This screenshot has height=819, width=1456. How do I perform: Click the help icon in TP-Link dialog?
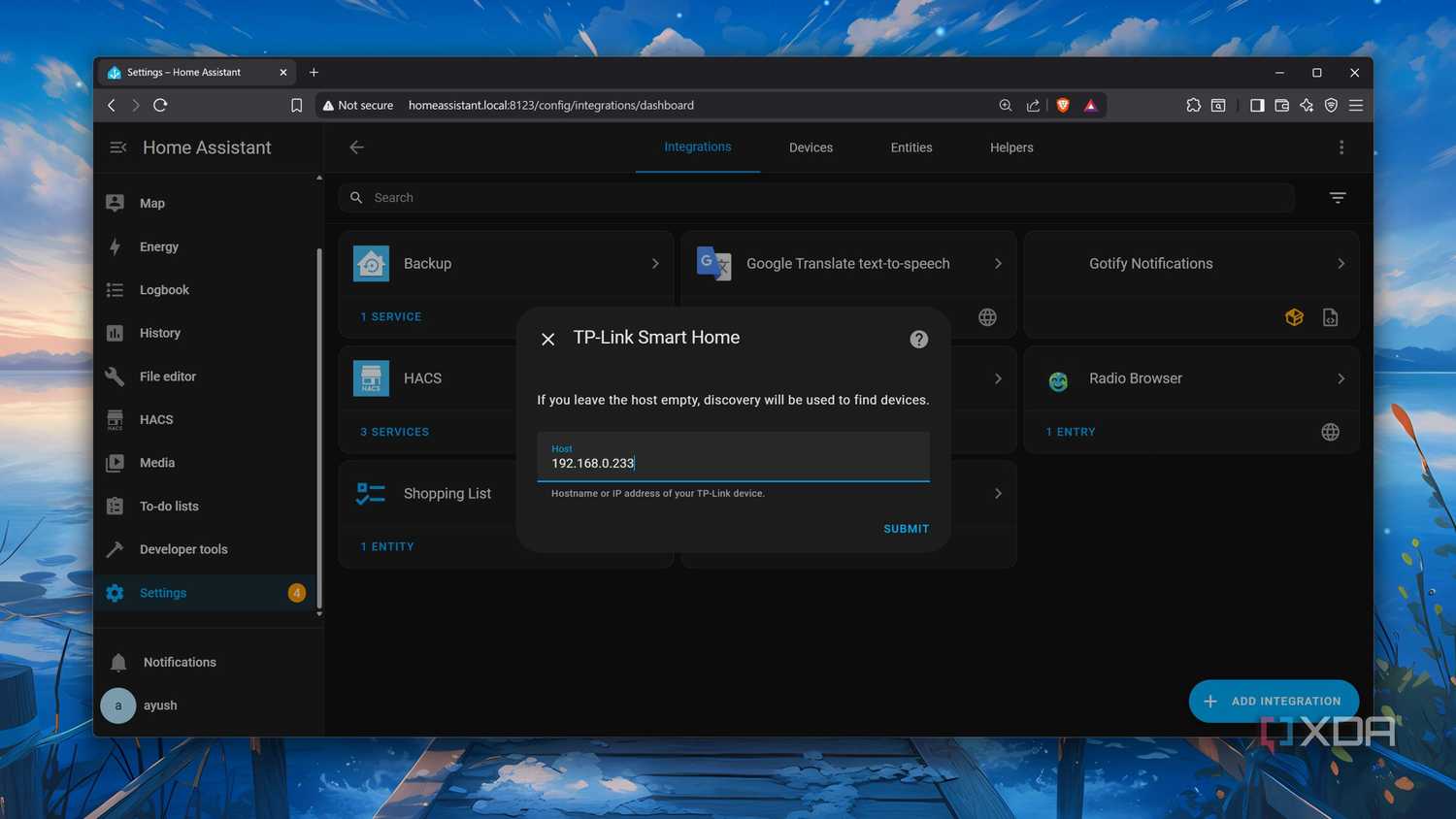(x=919, y=339)
